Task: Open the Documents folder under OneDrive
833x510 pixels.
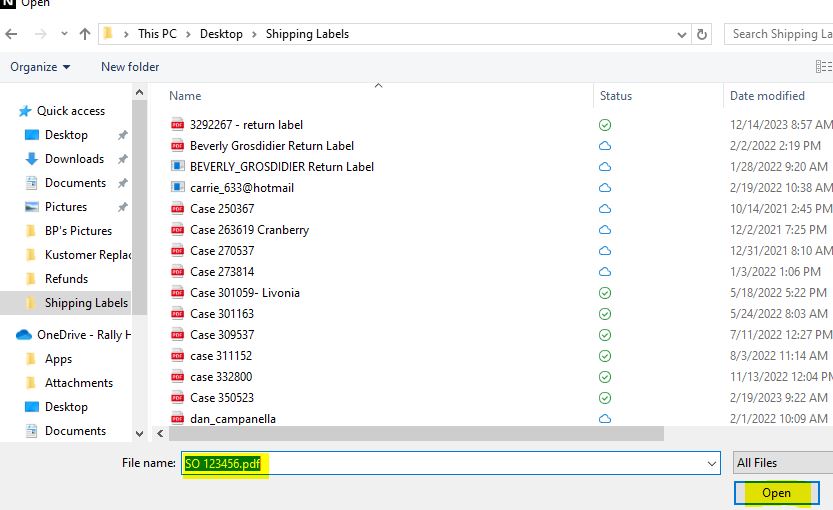Action: point(75,430)
